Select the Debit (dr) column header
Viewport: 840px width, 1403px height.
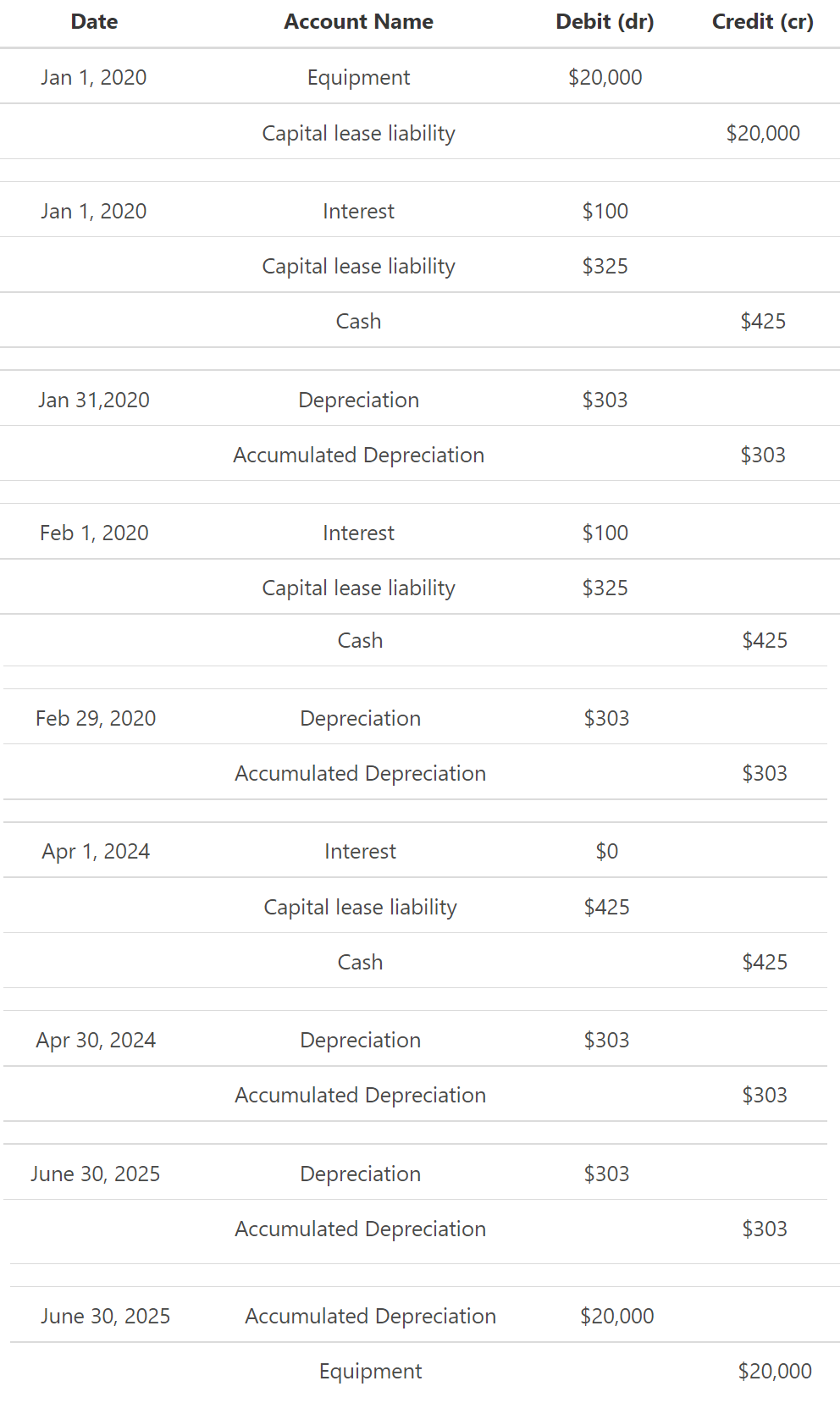[x=605, y=22]
